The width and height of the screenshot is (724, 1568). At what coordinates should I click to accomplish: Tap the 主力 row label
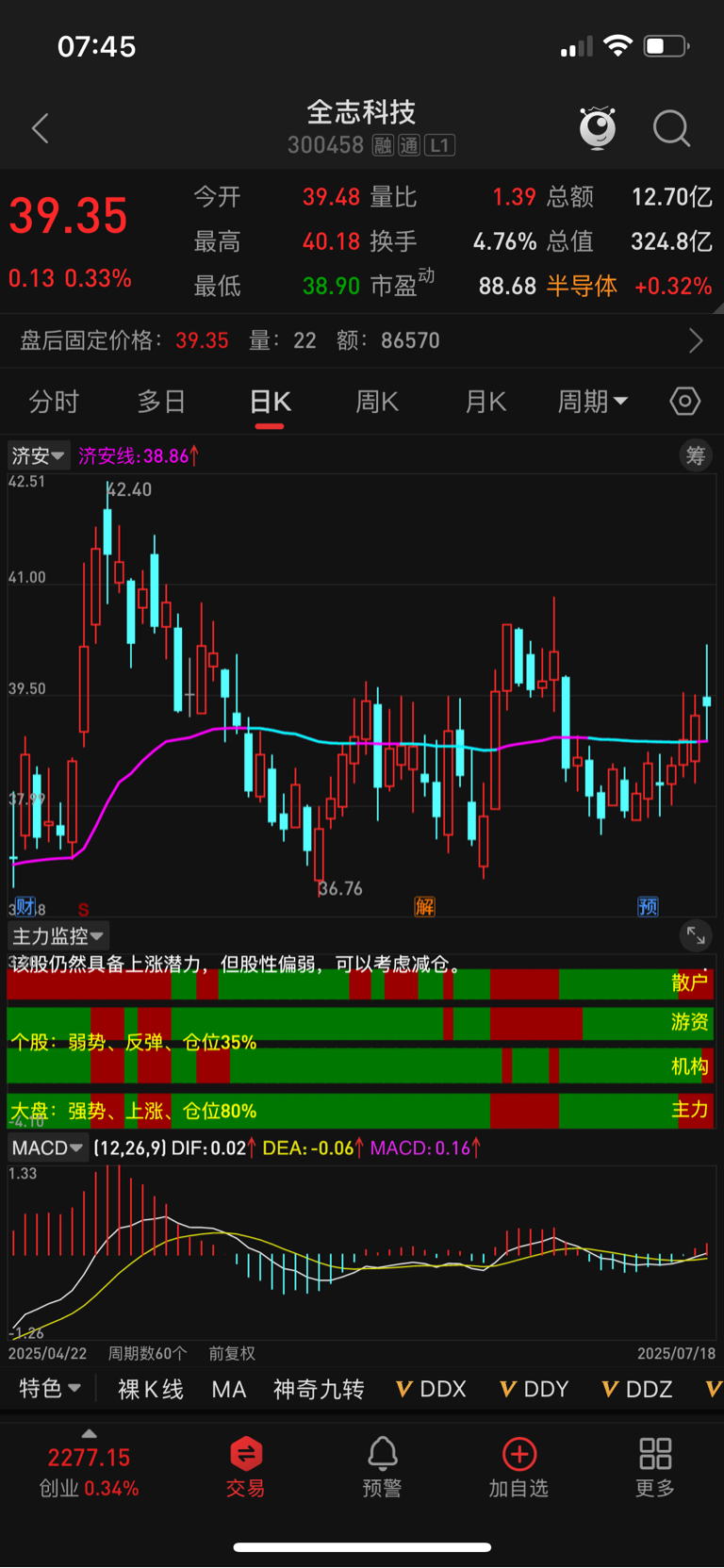(x=689, y=1110)
